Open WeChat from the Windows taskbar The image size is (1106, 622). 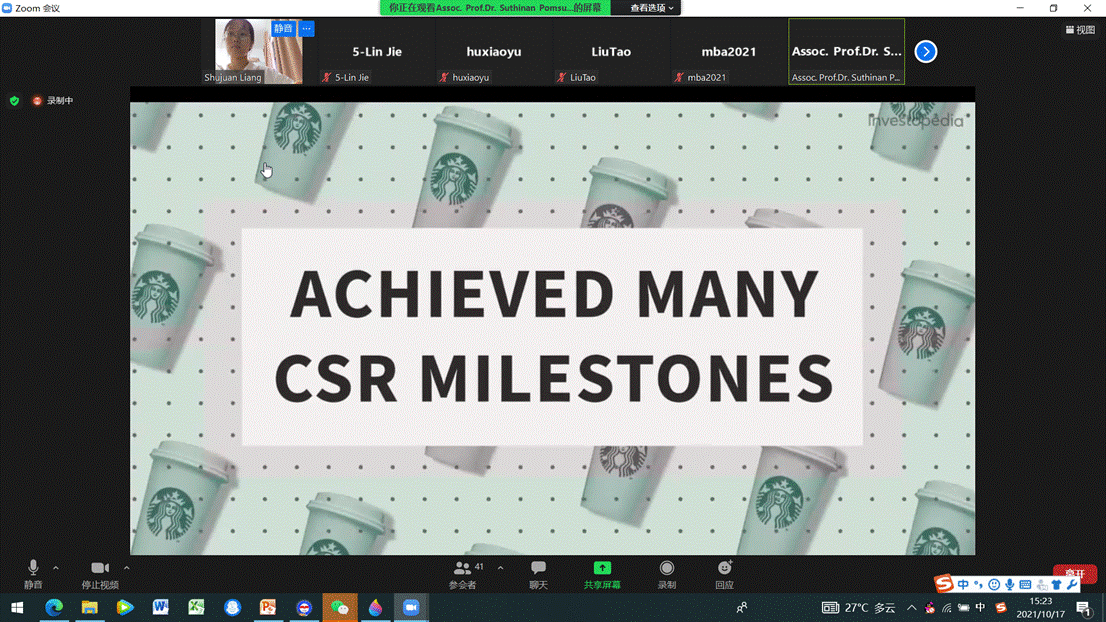tap(340, 607)
